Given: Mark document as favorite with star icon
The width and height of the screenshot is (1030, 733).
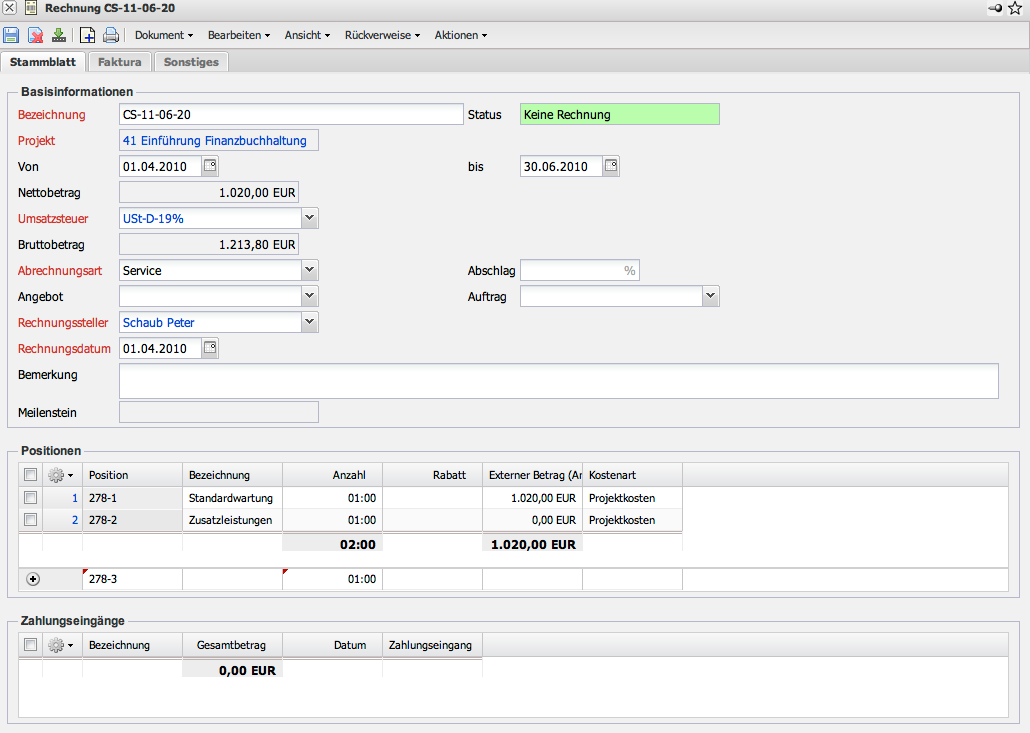Looking at the screenshot, I should [1015, 8].
